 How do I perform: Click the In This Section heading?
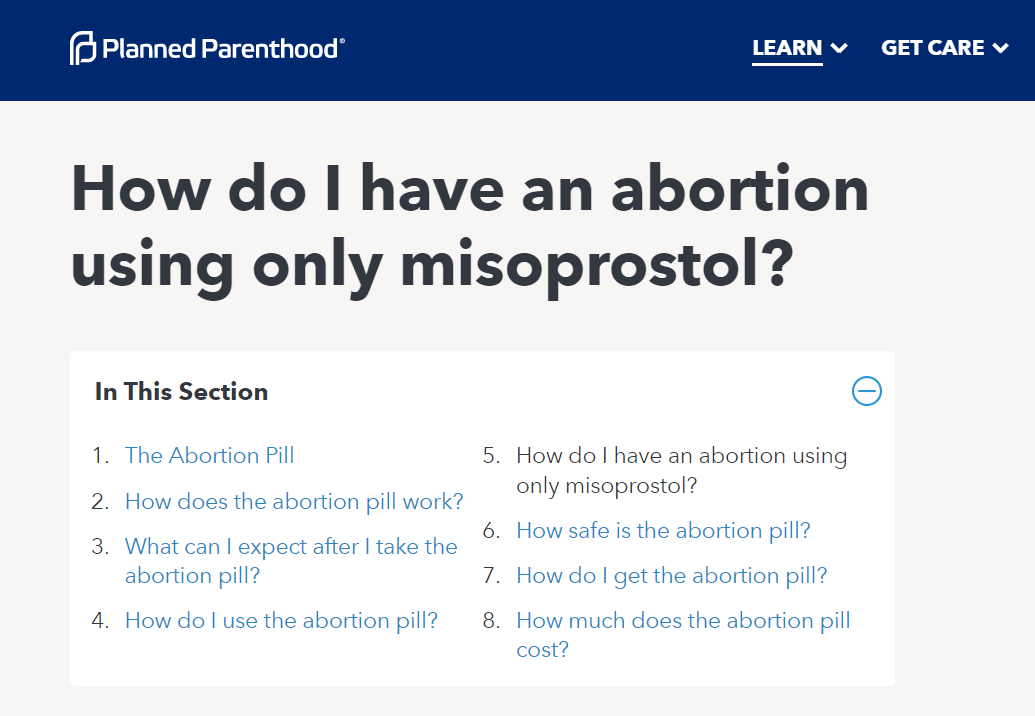click(x=181, y=392)
